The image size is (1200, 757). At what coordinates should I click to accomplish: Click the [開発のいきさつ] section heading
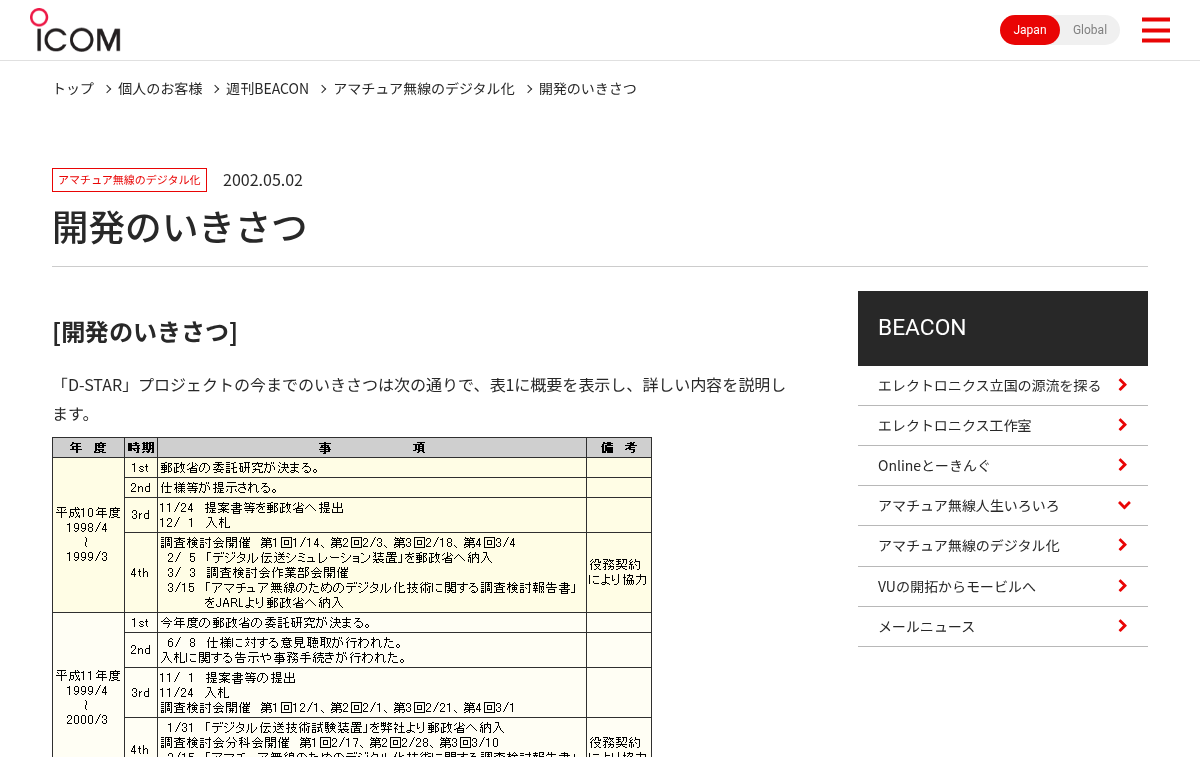tap(145, 331)
